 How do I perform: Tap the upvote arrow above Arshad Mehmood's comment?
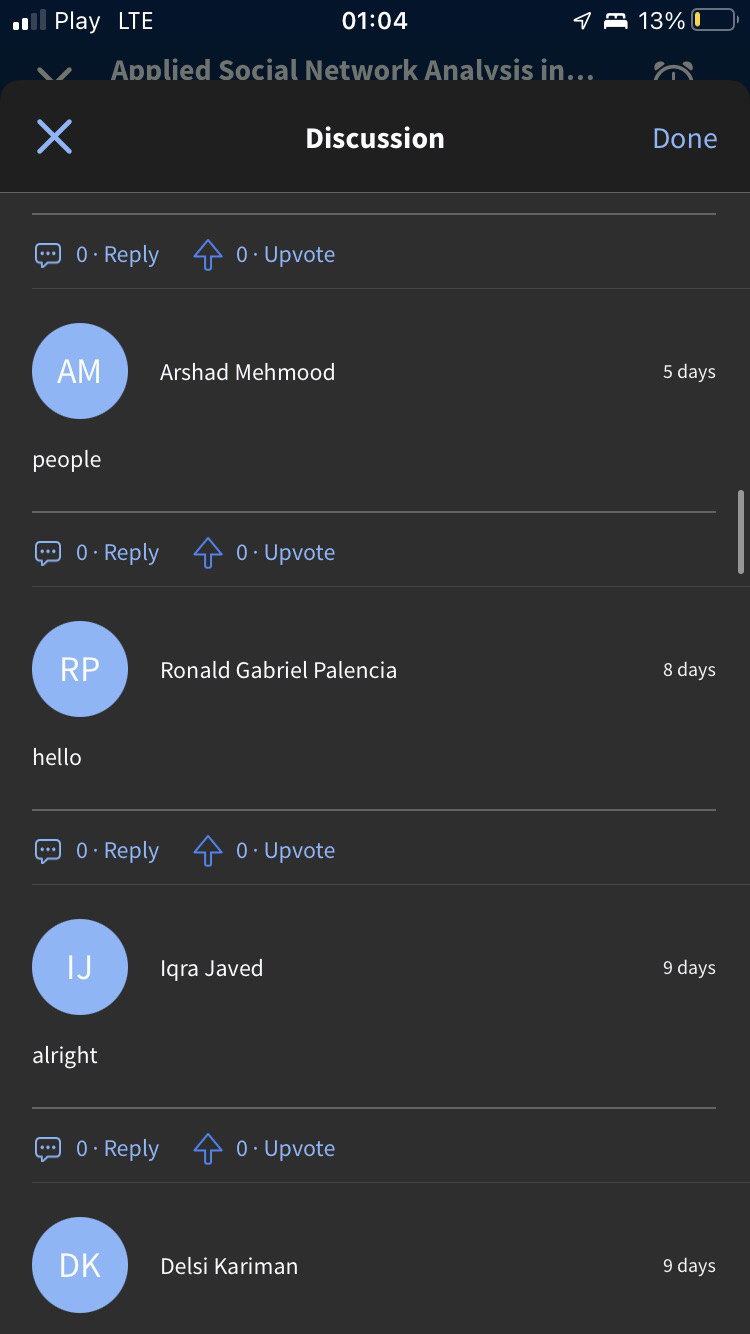[207, 255]
